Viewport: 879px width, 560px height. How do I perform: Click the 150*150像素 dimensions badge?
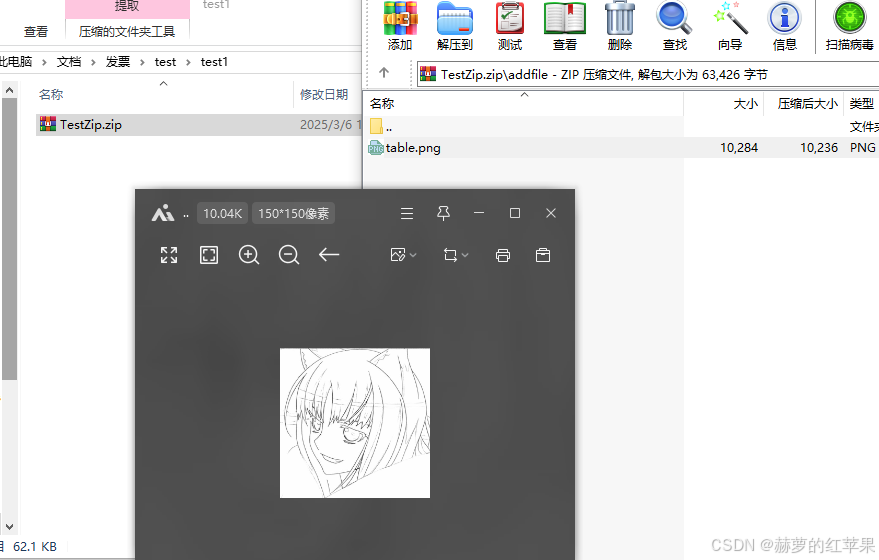pos(294,214)
